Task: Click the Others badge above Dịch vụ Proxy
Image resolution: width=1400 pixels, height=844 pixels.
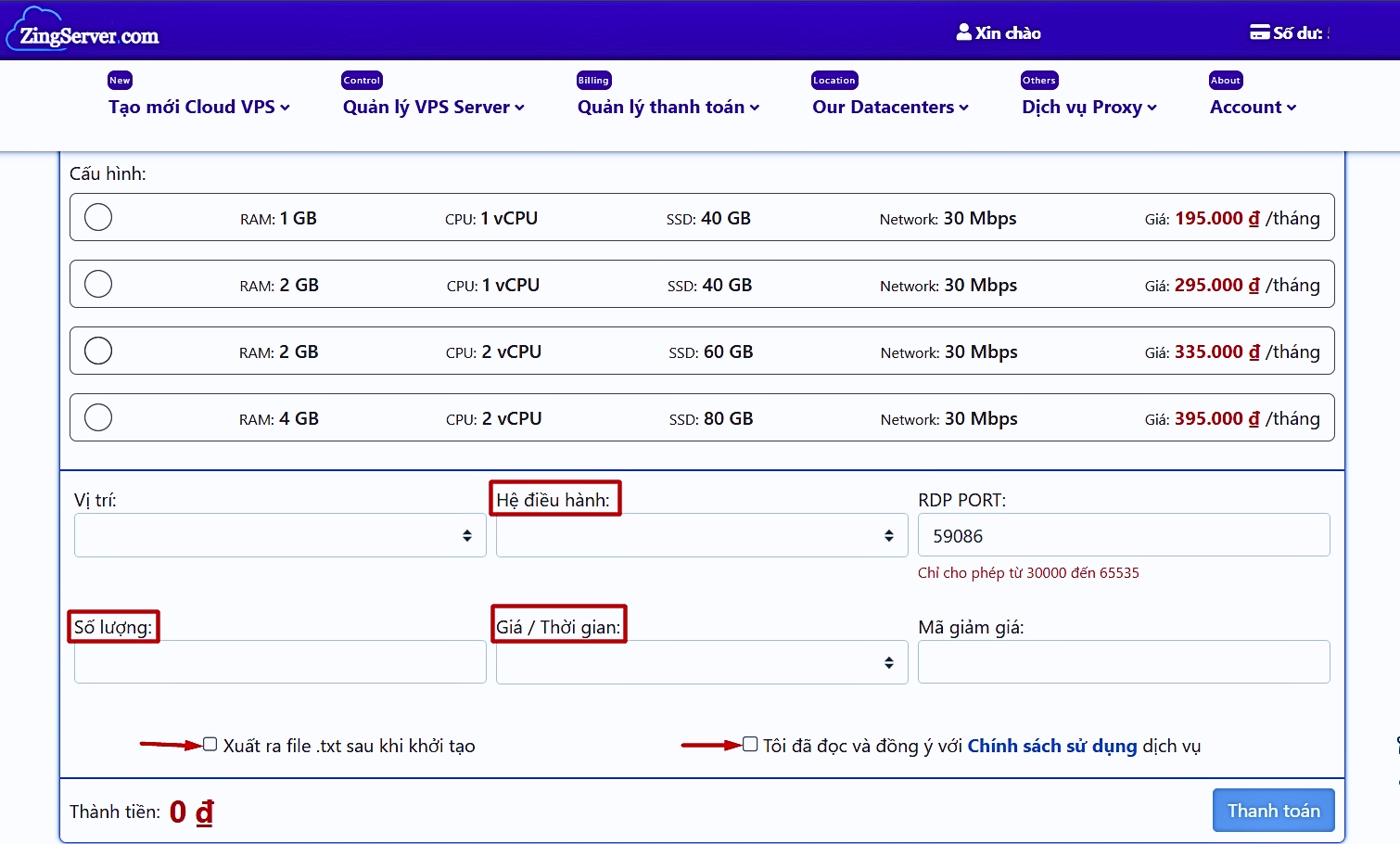Action: pyautogui.click(x=1039, y=81)
